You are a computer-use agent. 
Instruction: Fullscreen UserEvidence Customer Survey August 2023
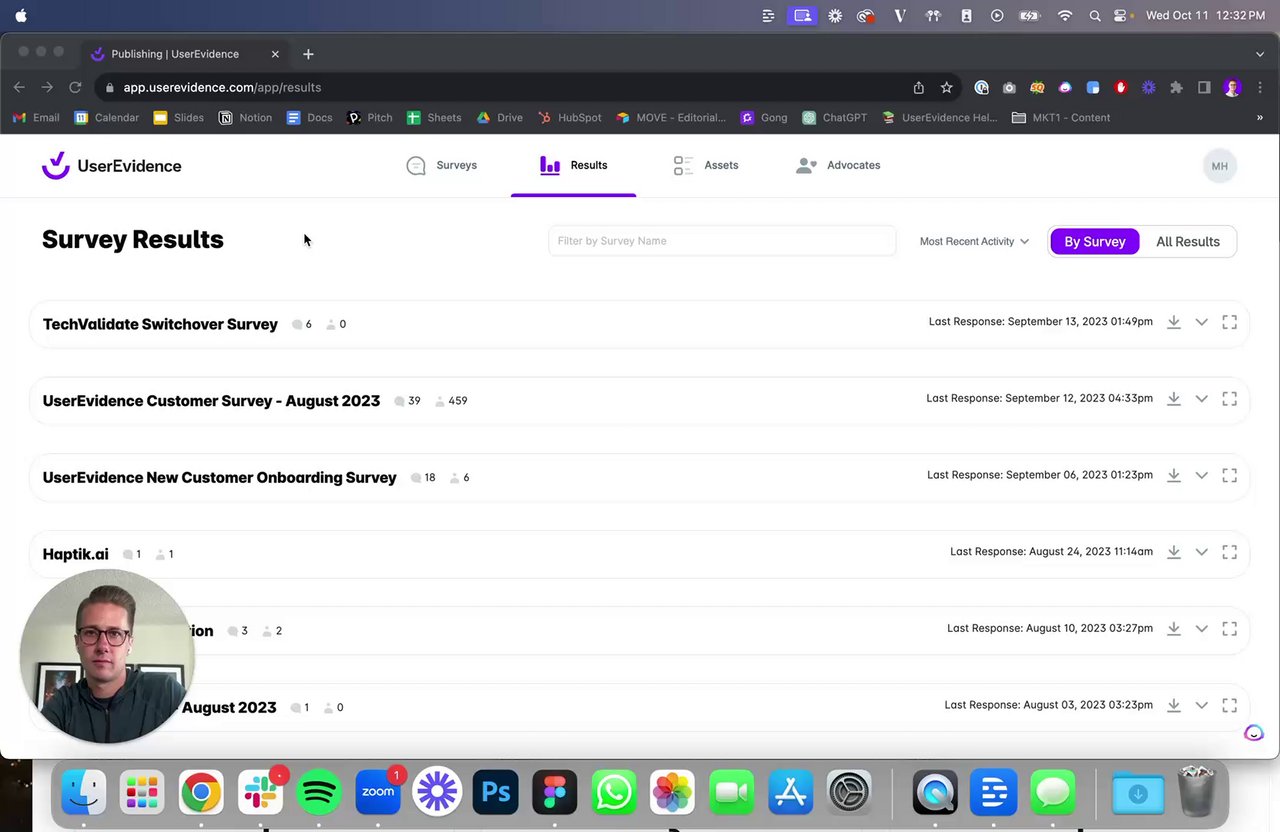coord(1230,399)
